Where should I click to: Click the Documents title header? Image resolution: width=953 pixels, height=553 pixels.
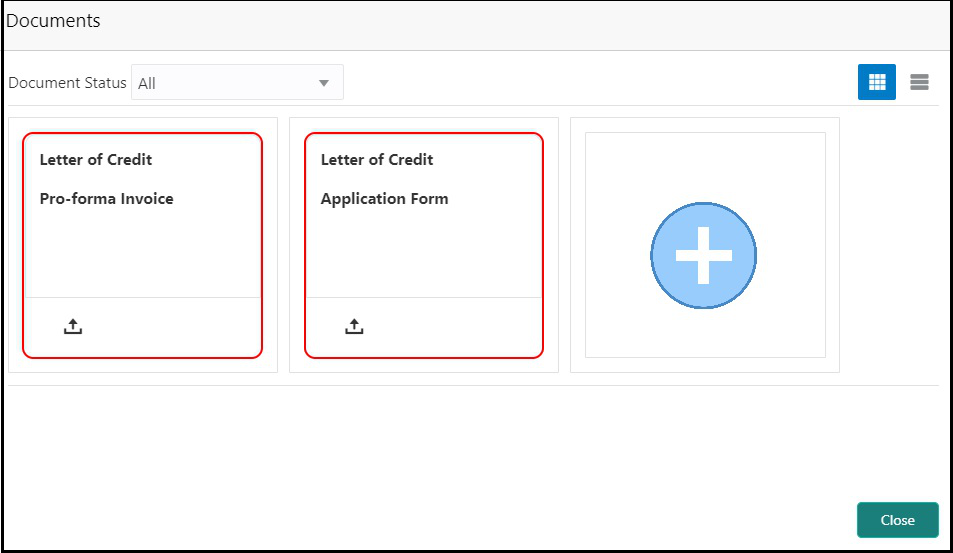tap(53, 21)
